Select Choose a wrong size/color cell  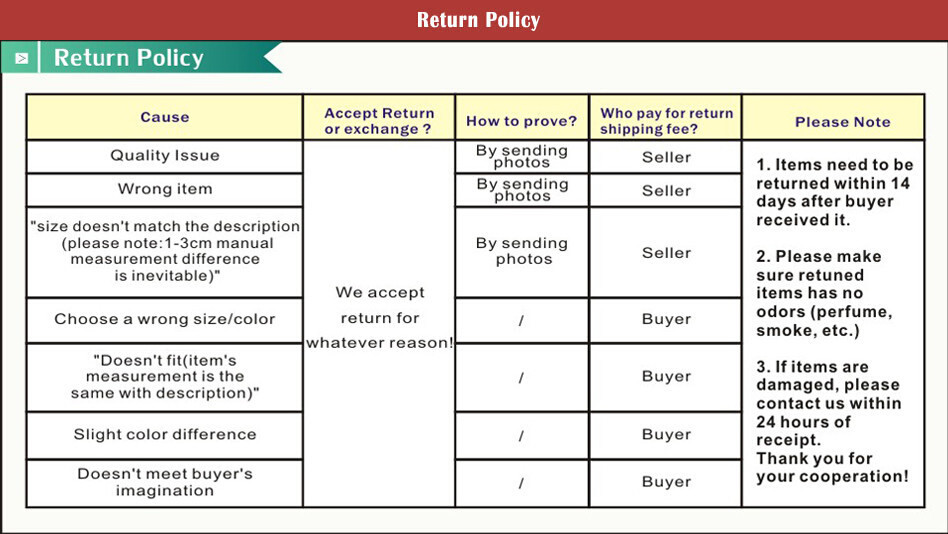click(x=165, y=319)
